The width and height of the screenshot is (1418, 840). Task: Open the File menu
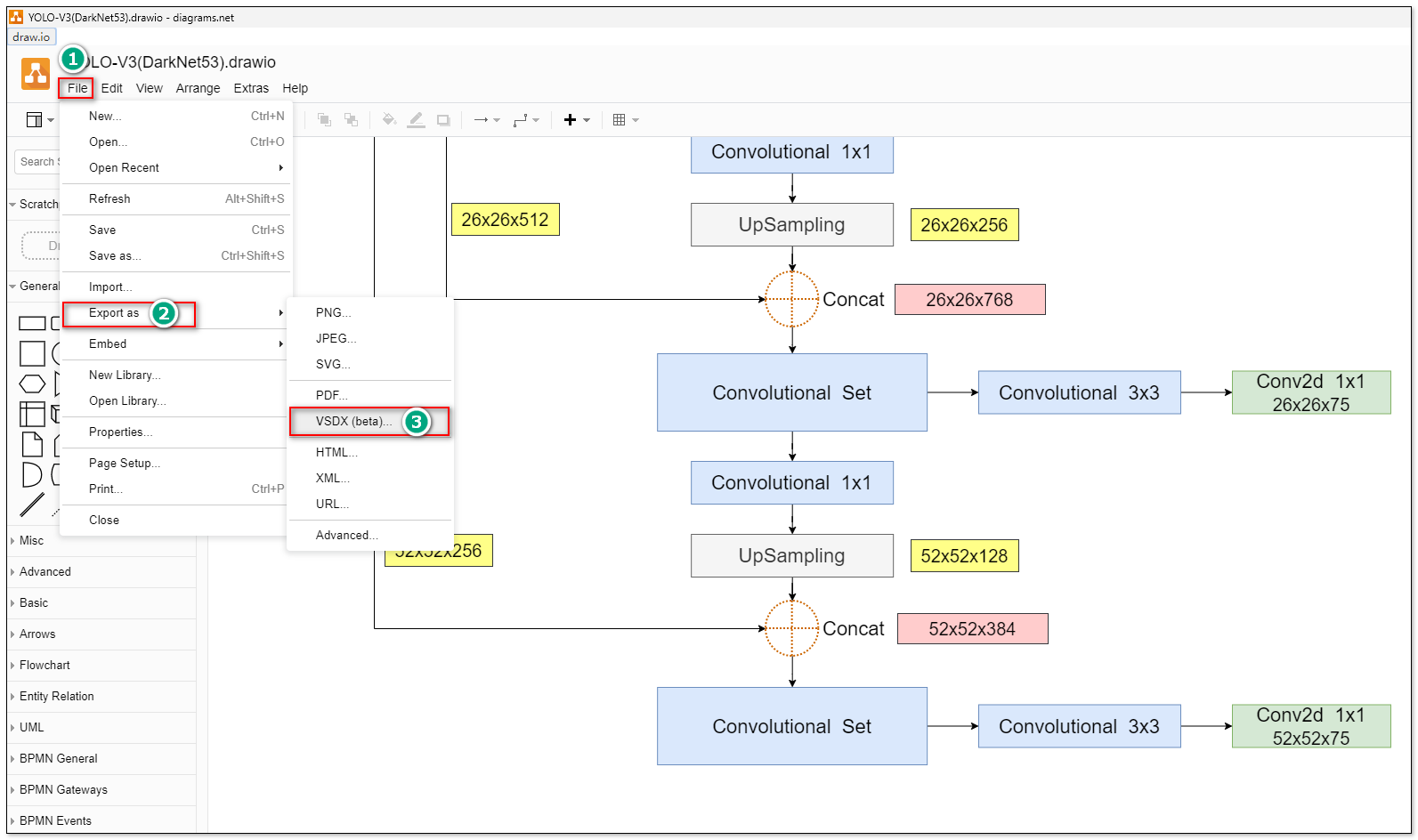[77, 88]
